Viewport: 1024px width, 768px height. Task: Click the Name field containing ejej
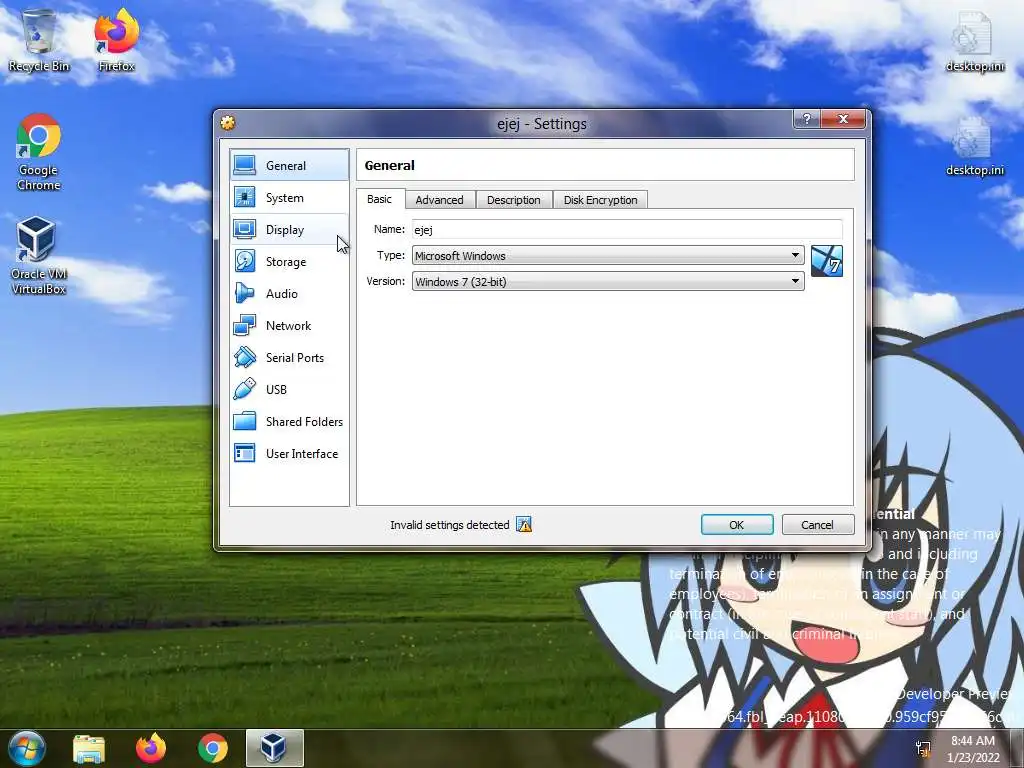pos(627,229)
